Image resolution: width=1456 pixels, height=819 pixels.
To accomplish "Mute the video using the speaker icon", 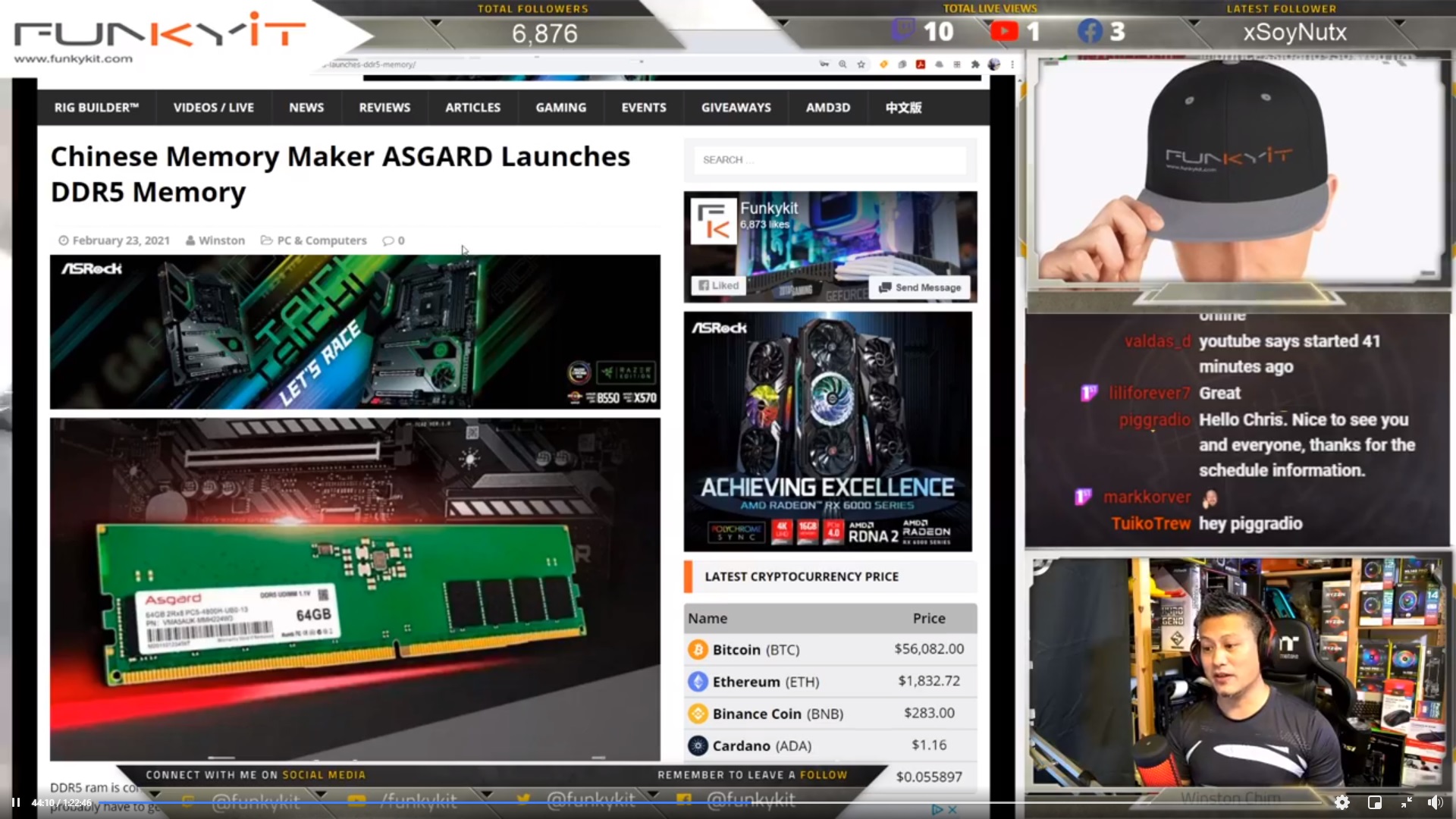I will [x=1435, y=802].
